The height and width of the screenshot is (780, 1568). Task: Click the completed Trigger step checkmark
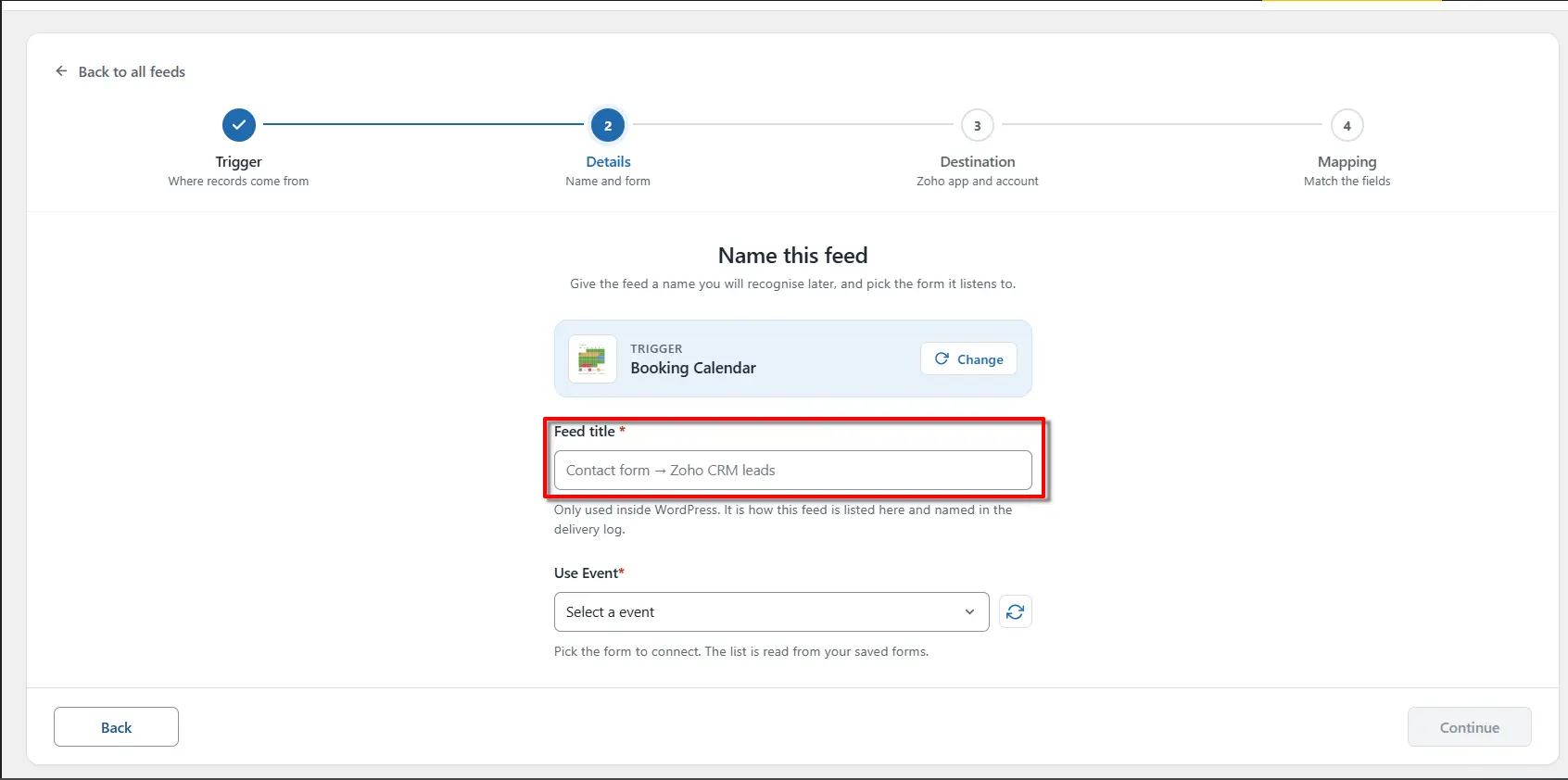tap(239, 125)
